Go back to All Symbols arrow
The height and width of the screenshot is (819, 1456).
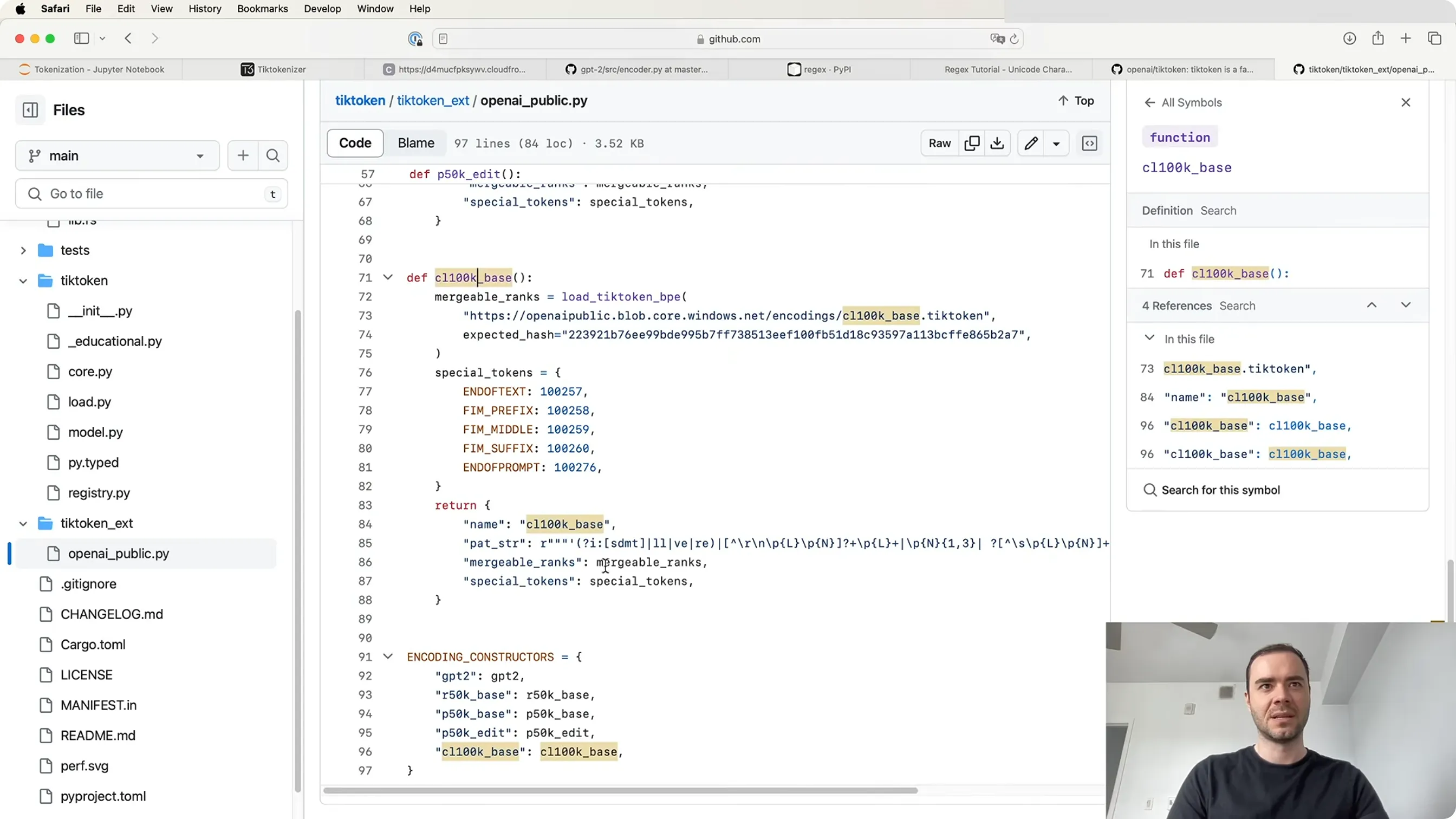pos(1149,102)
